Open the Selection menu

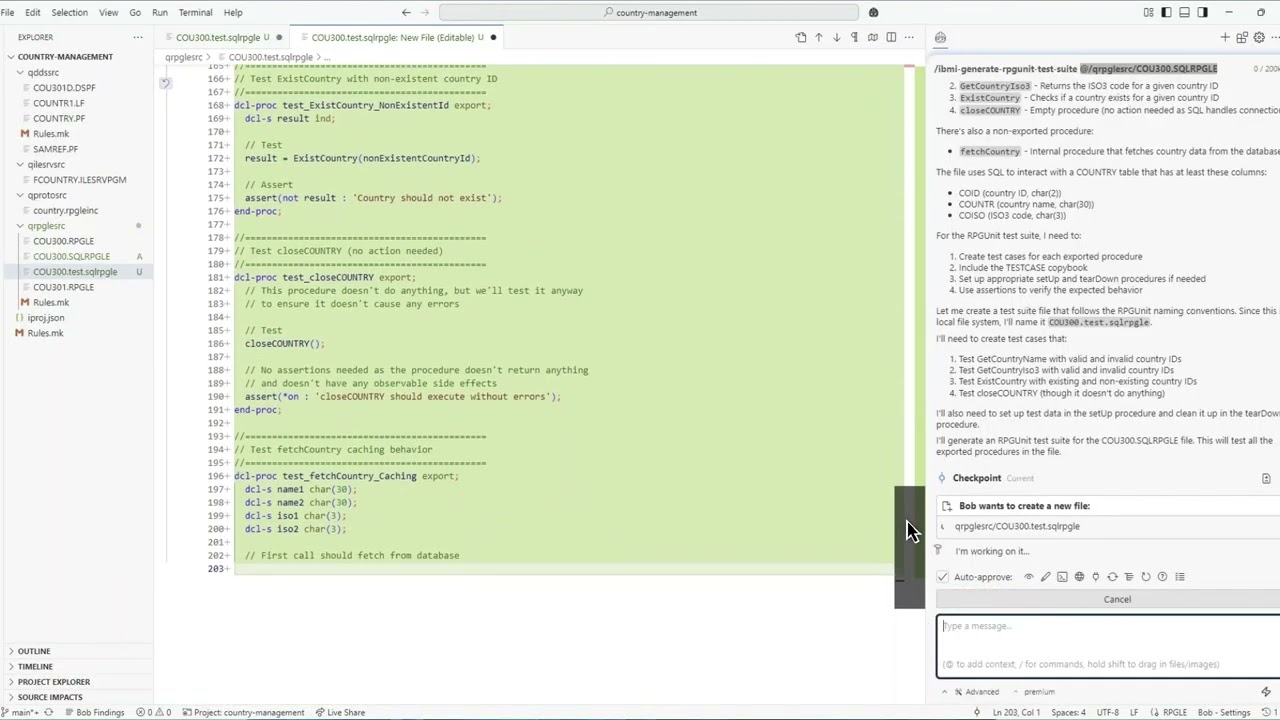tap(69, 12)
